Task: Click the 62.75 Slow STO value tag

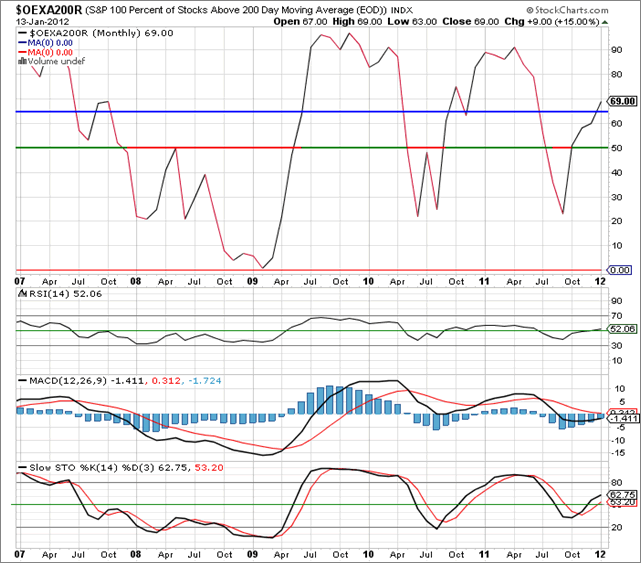Action: [x=622, y=494]
